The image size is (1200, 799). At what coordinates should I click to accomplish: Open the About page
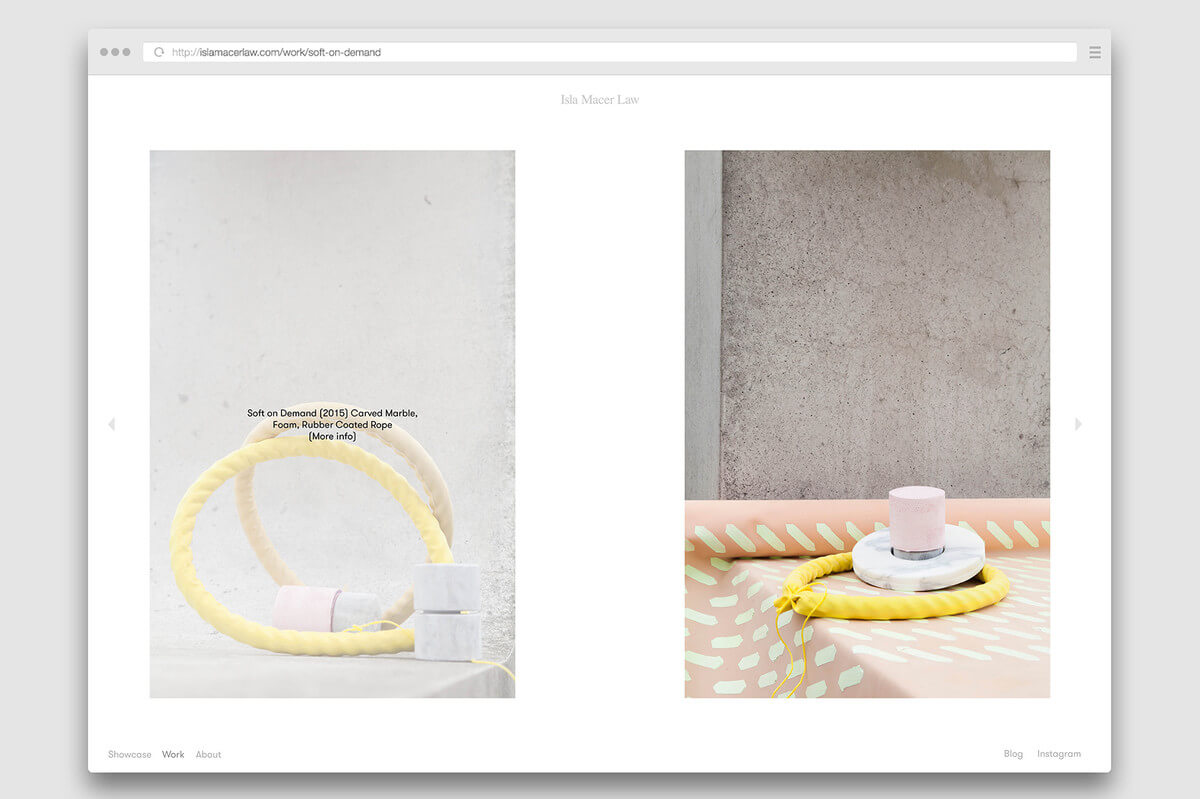pyautogui.click(x=208, y=754)
